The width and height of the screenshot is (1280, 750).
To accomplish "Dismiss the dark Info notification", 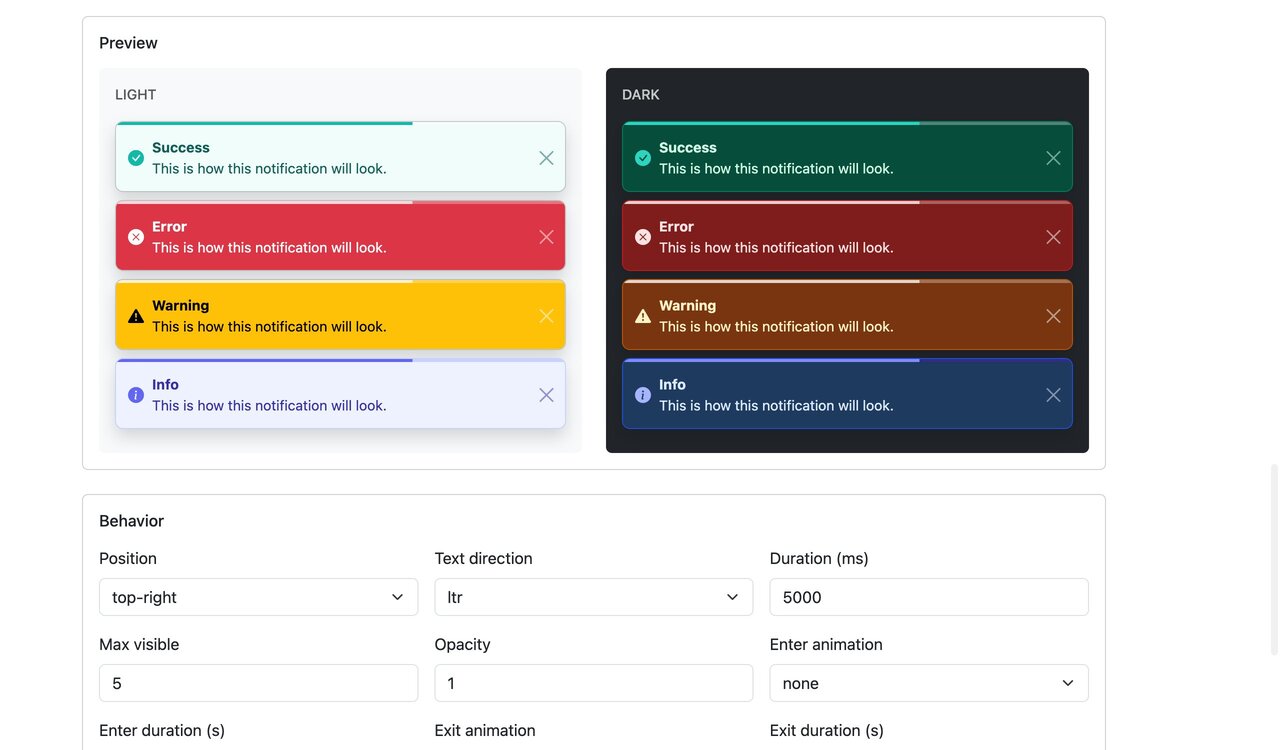I will pyautogui.click(x=1053, y=395).
